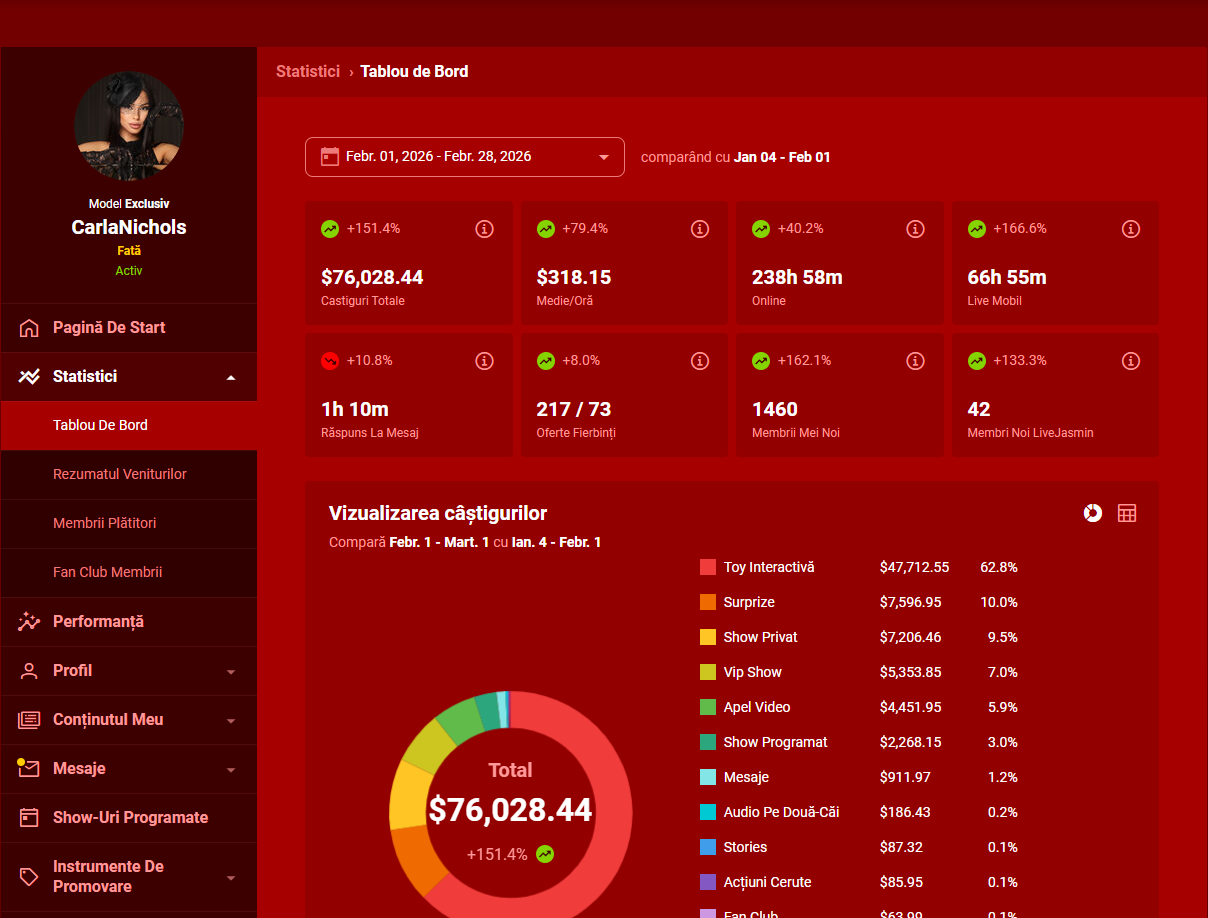Click the Profil person icon
This screenshot has height=918, width=1208.
pos(29,671)
